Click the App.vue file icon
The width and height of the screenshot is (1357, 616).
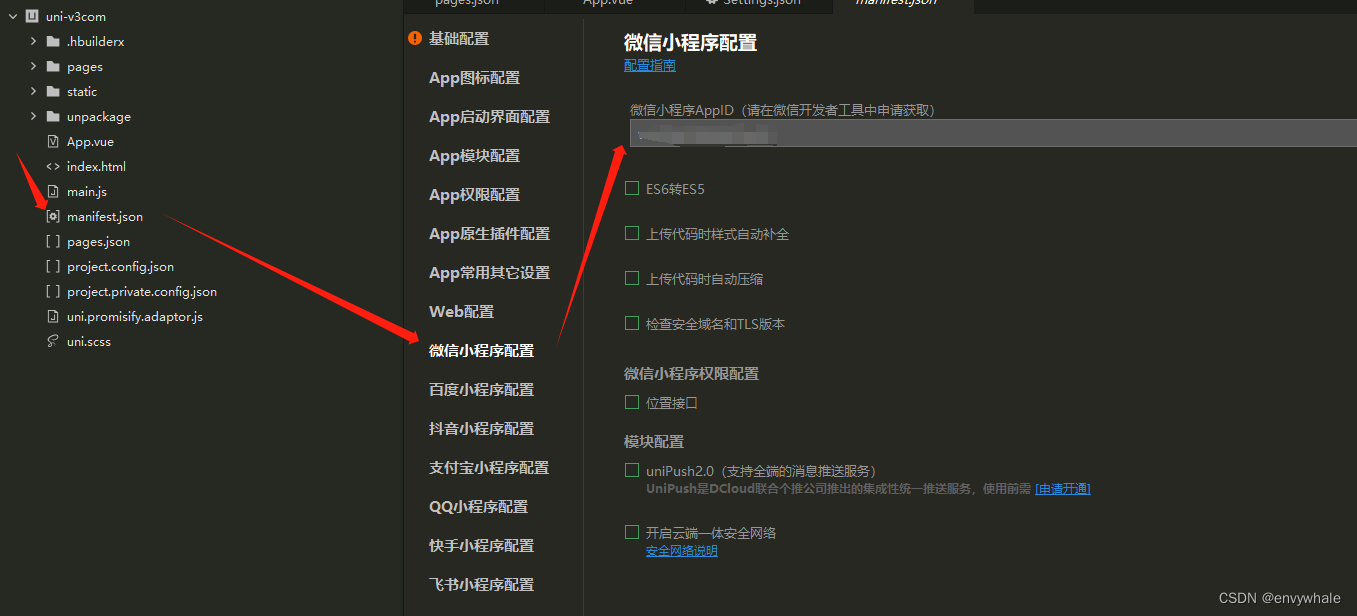click(x=53, y=142)
